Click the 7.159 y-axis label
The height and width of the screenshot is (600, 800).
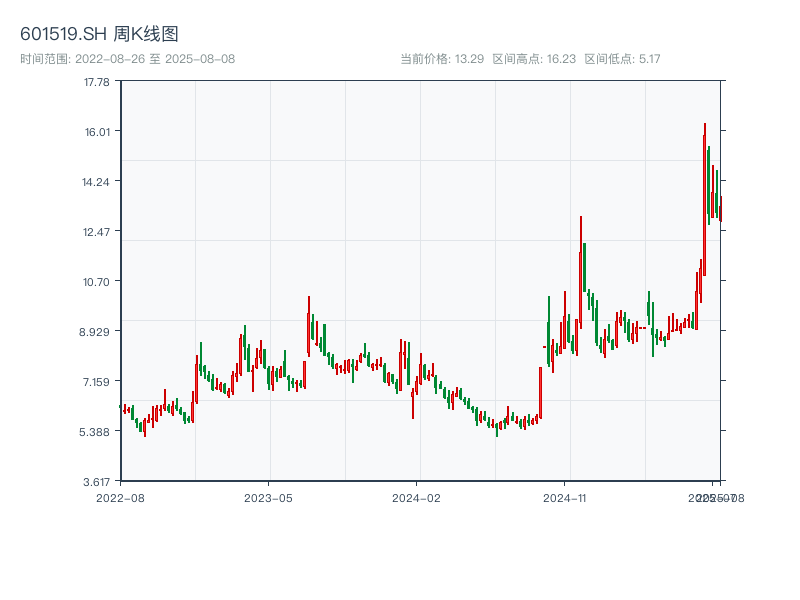(x=96, y=382)
